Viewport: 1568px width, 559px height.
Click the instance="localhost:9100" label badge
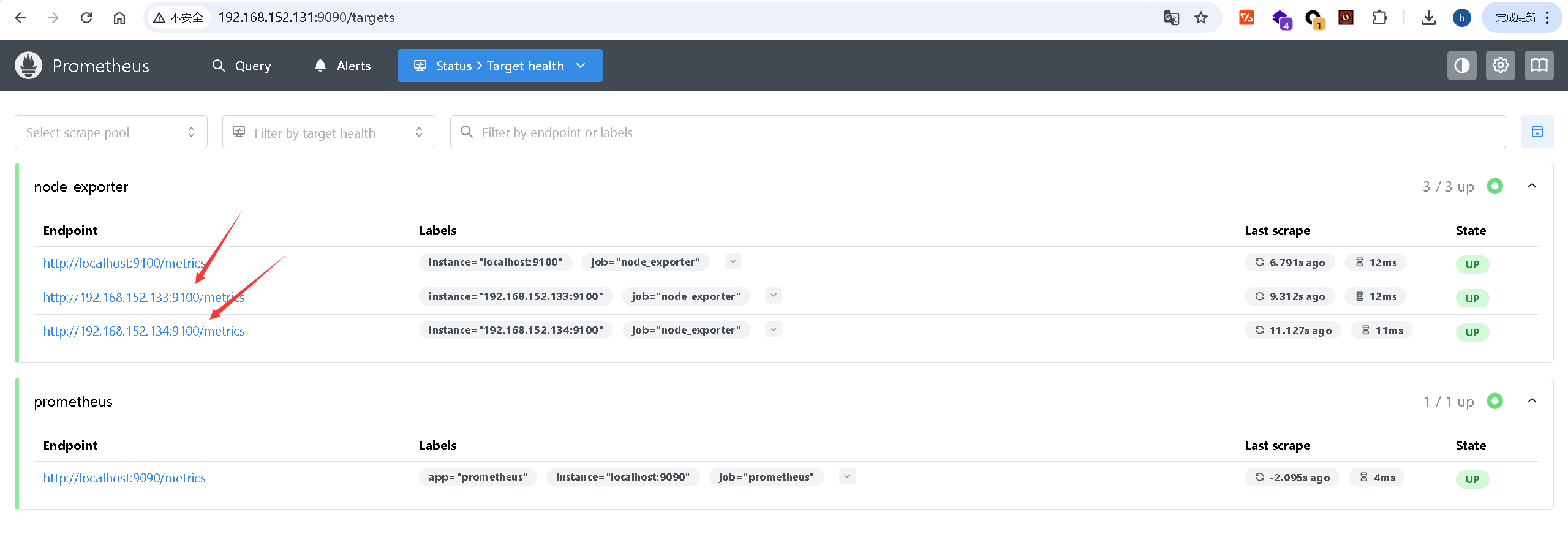495,262
